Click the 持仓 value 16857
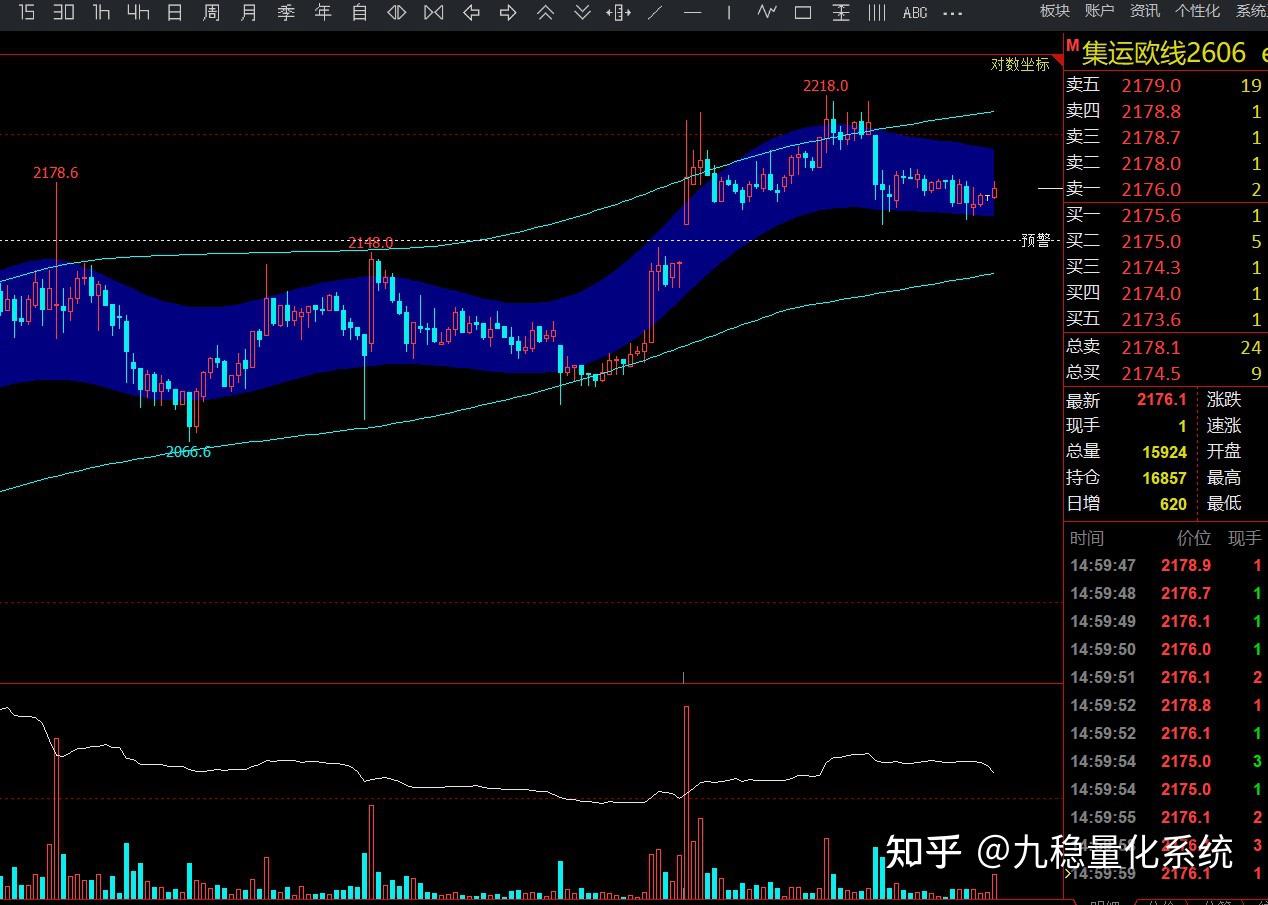This screenshot has height=905, width=1268. pos(1165,478)
